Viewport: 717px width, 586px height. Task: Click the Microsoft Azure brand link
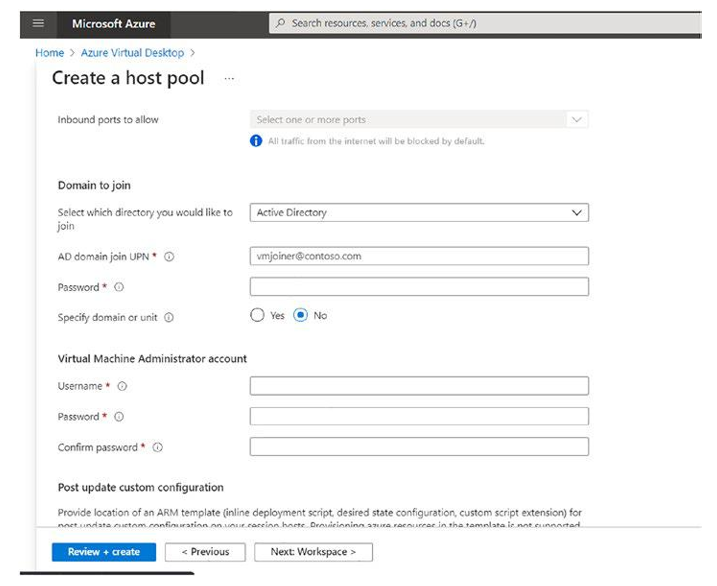113,24
